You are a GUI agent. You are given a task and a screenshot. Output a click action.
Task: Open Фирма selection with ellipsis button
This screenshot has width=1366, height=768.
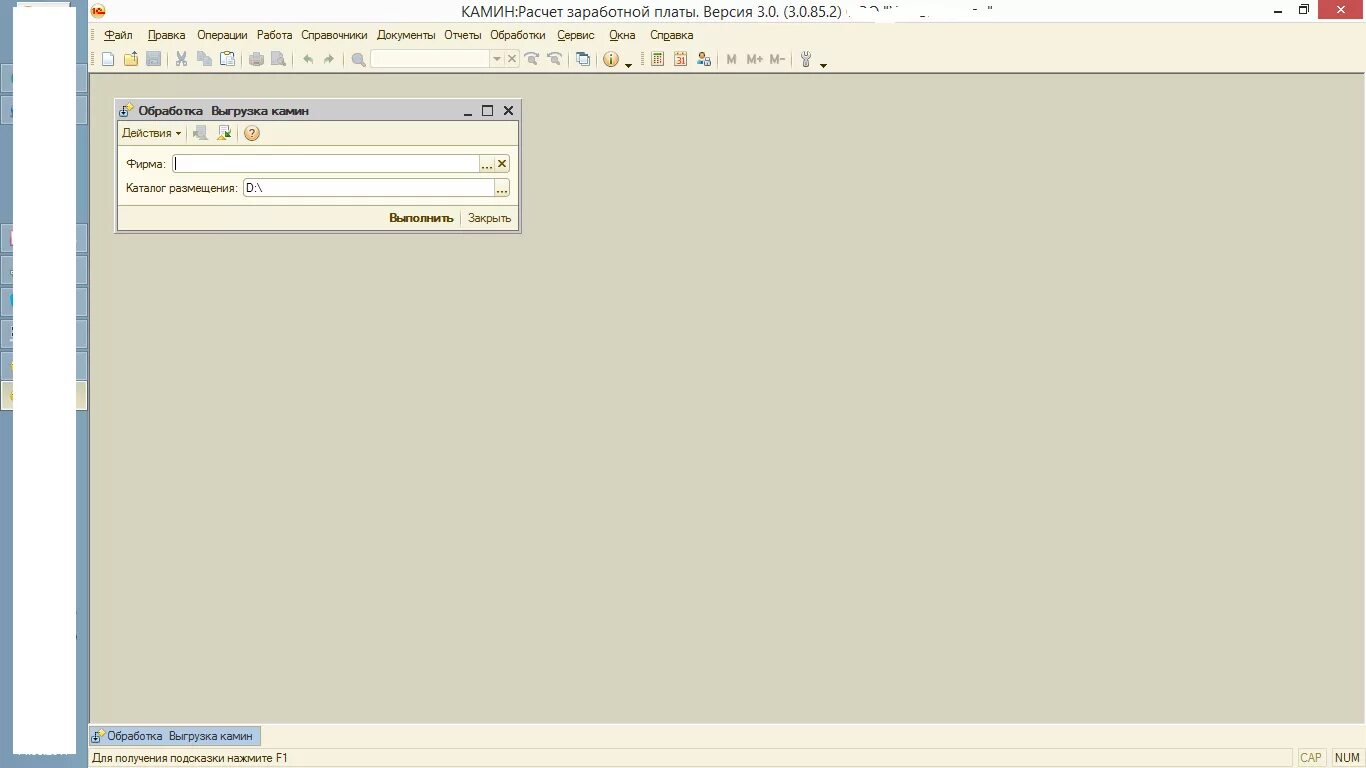click(x=487, y=164)
